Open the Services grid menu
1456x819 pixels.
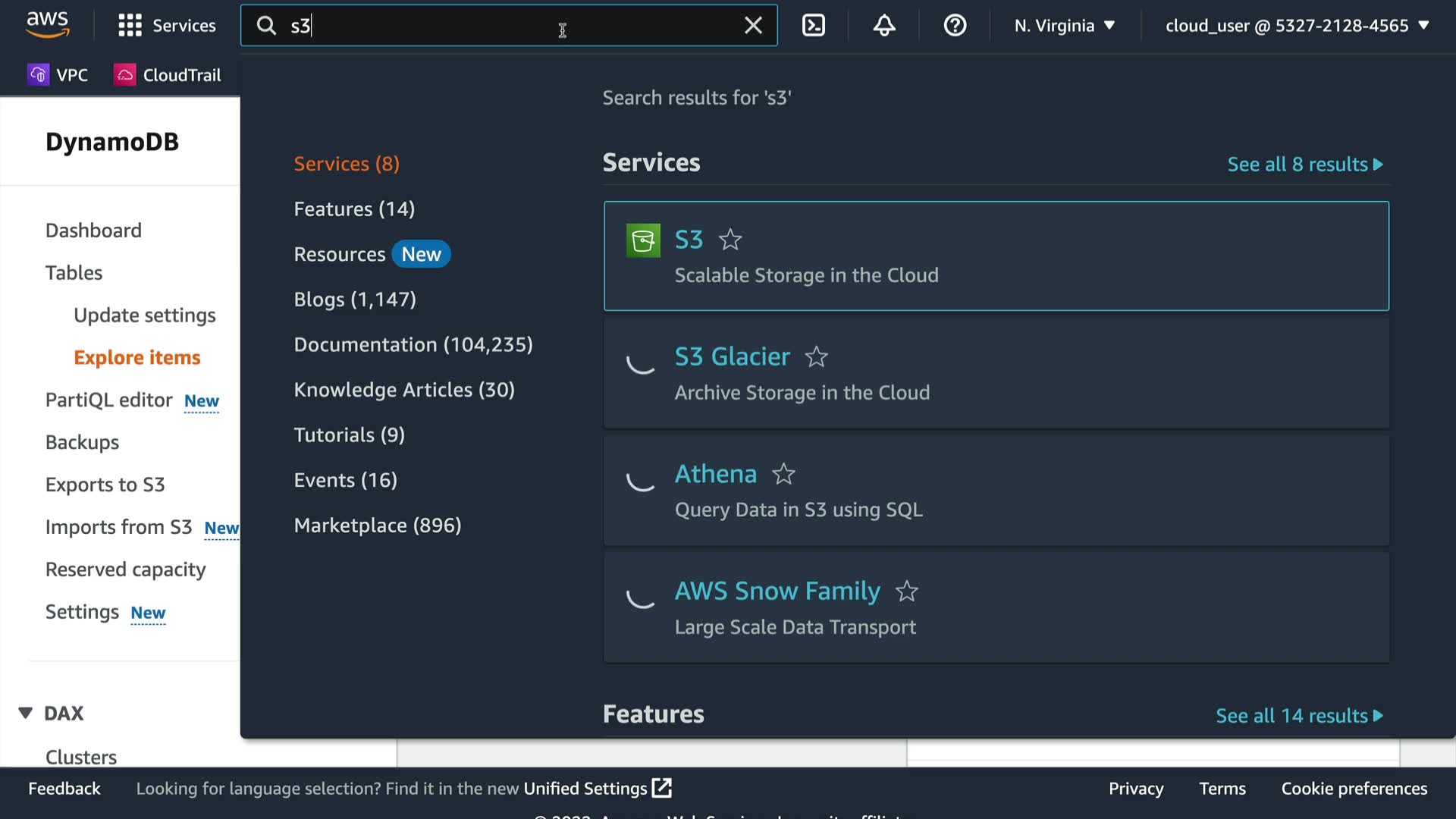tap(130, 26)
